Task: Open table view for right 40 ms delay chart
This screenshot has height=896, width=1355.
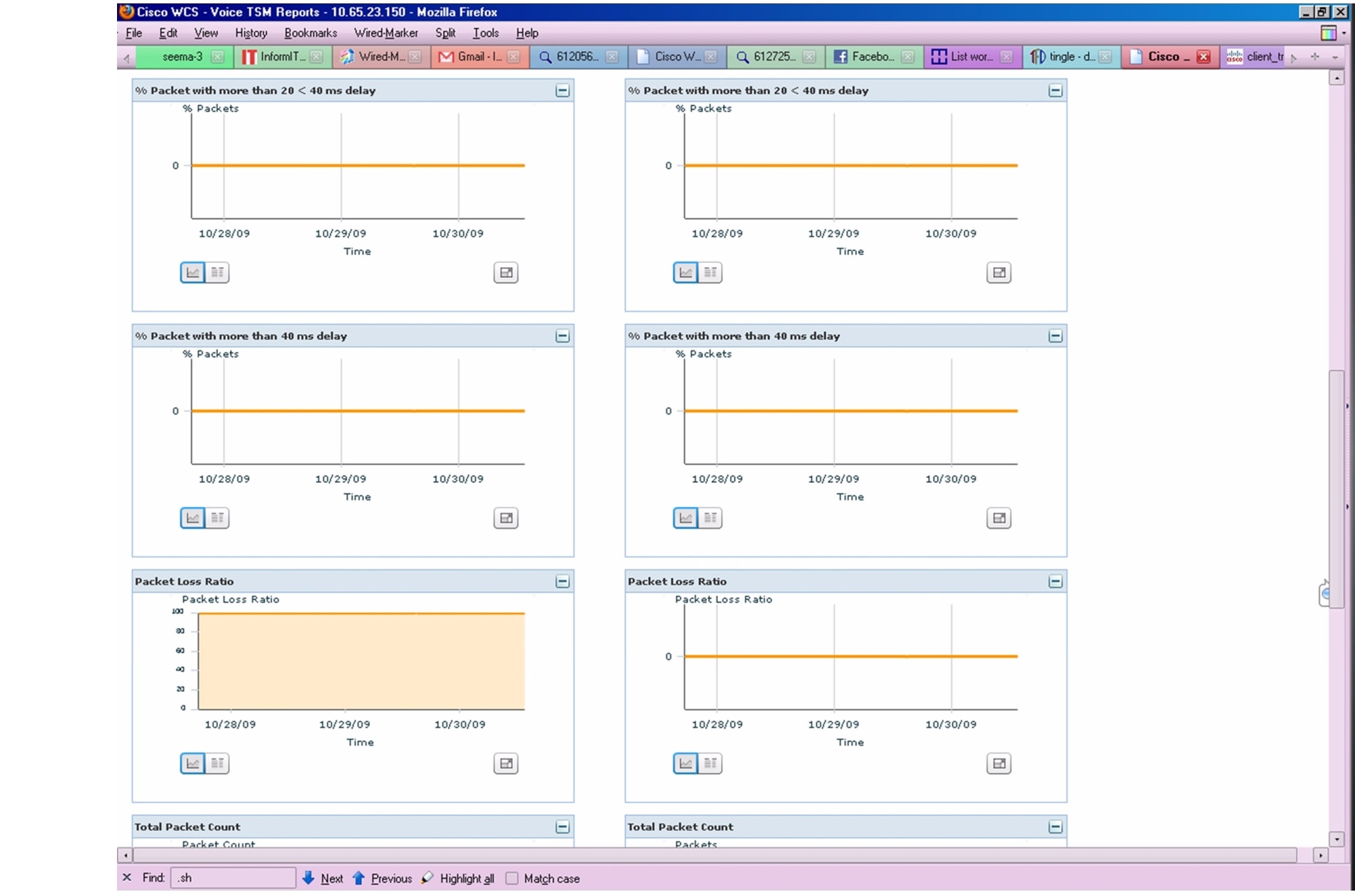Action: [710, 518]
